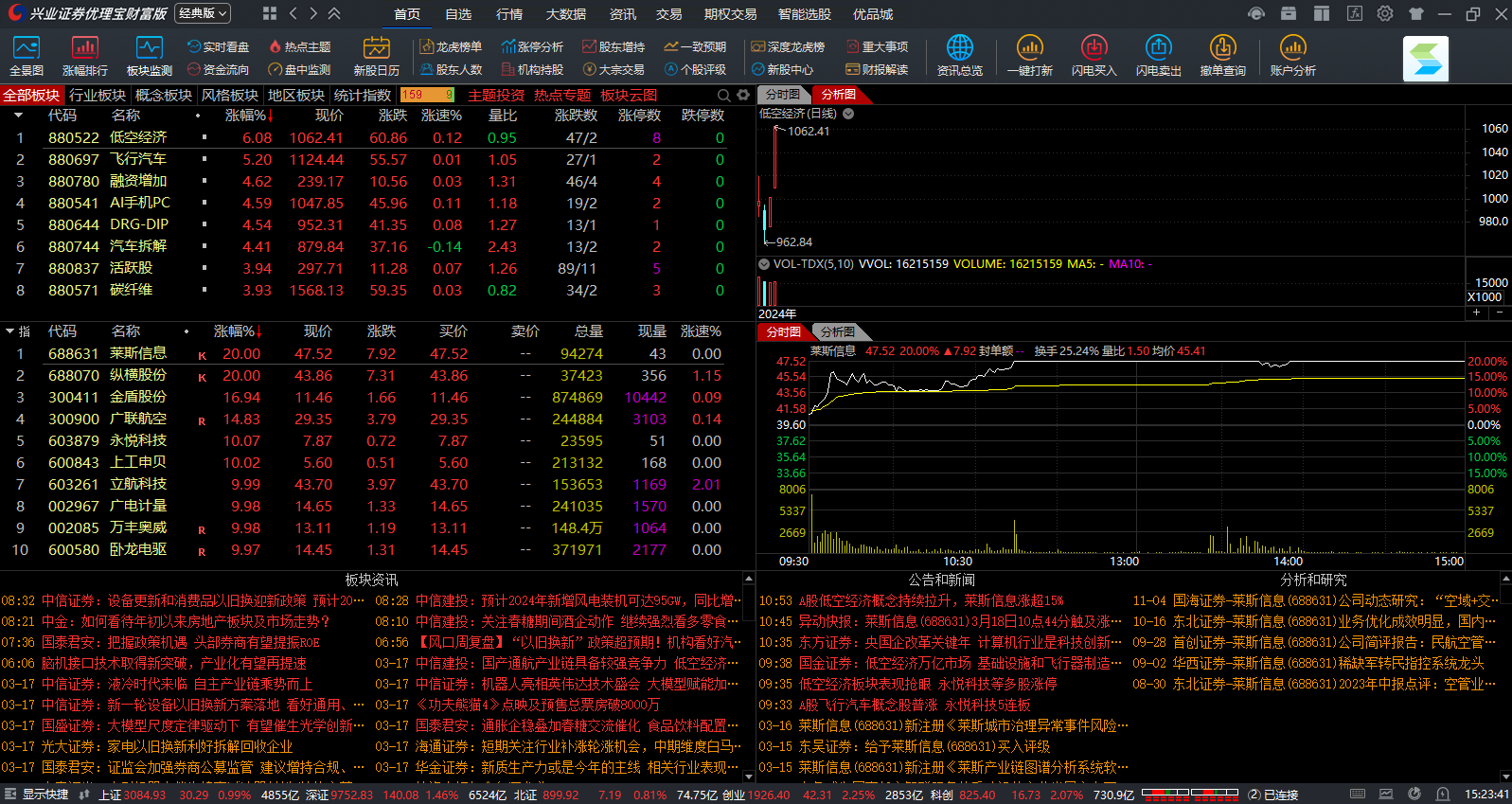Open the 全景图 panorama view icon
The height and width of the screenshot is (804, 1512).
(26, 56)
